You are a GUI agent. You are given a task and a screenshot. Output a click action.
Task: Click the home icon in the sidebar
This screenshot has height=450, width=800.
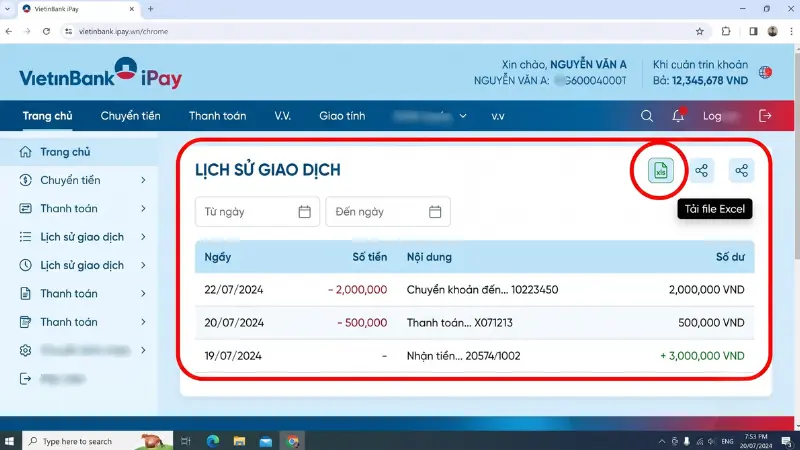[x=26, y=152]
